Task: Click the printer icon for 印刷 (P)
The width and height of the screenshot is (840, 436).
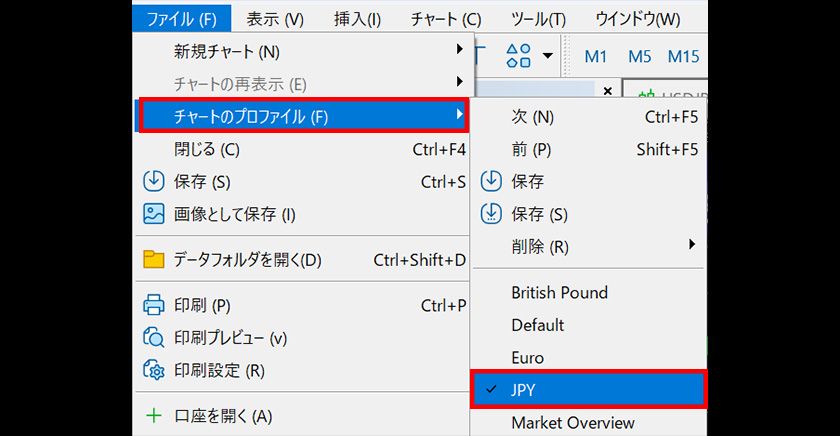Action: [153, 305]
